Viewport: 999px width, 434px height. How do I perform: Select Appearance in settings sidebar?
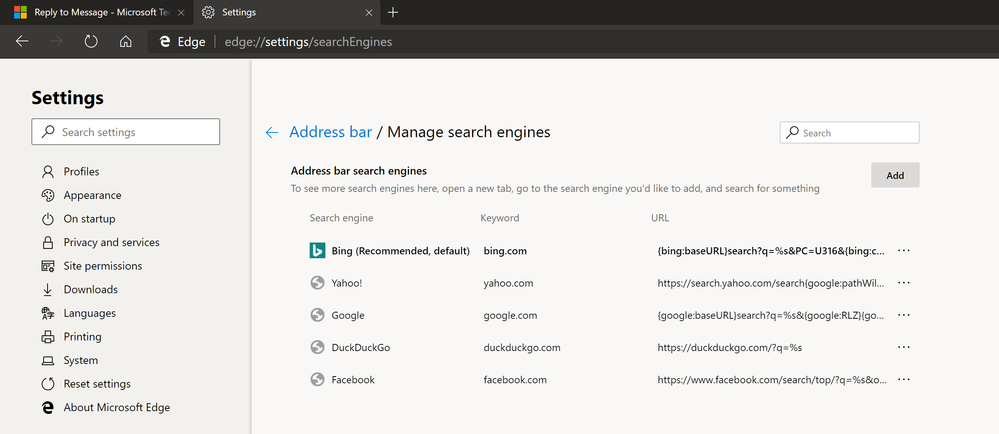(92, 195)
